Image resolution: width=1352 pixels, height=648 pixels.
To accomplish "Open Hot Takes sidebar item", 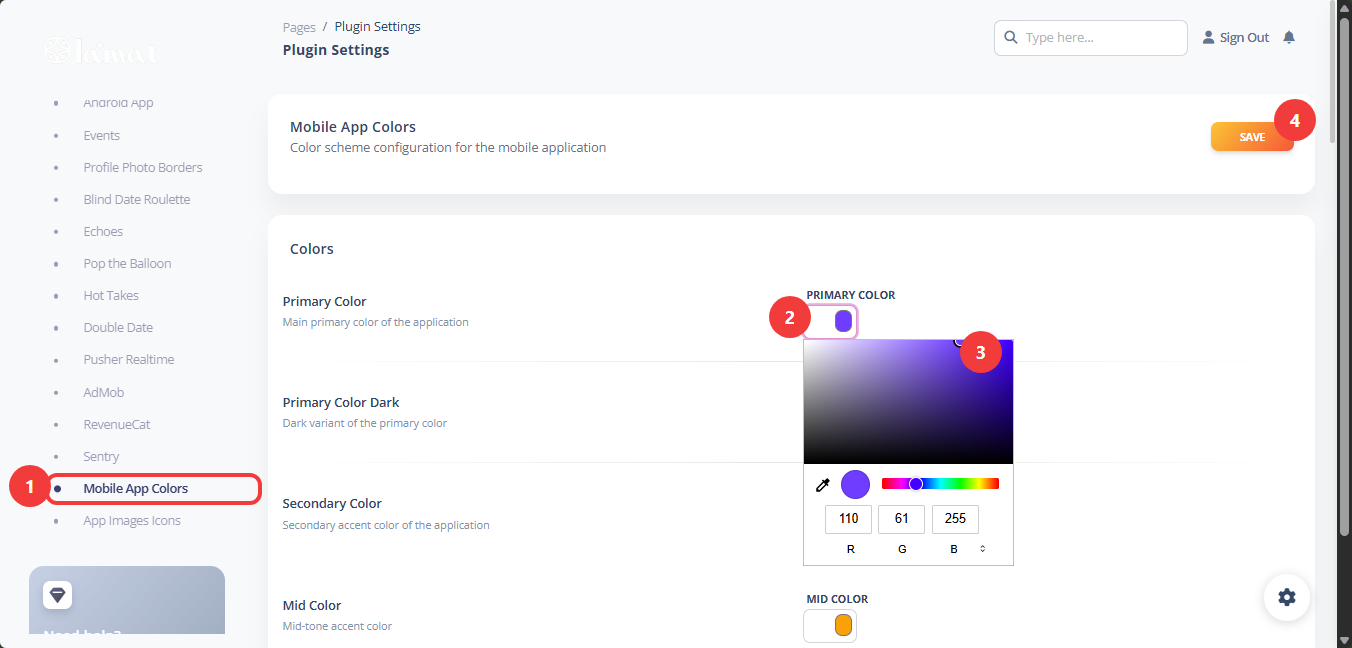I will click(x=111, y=295).
